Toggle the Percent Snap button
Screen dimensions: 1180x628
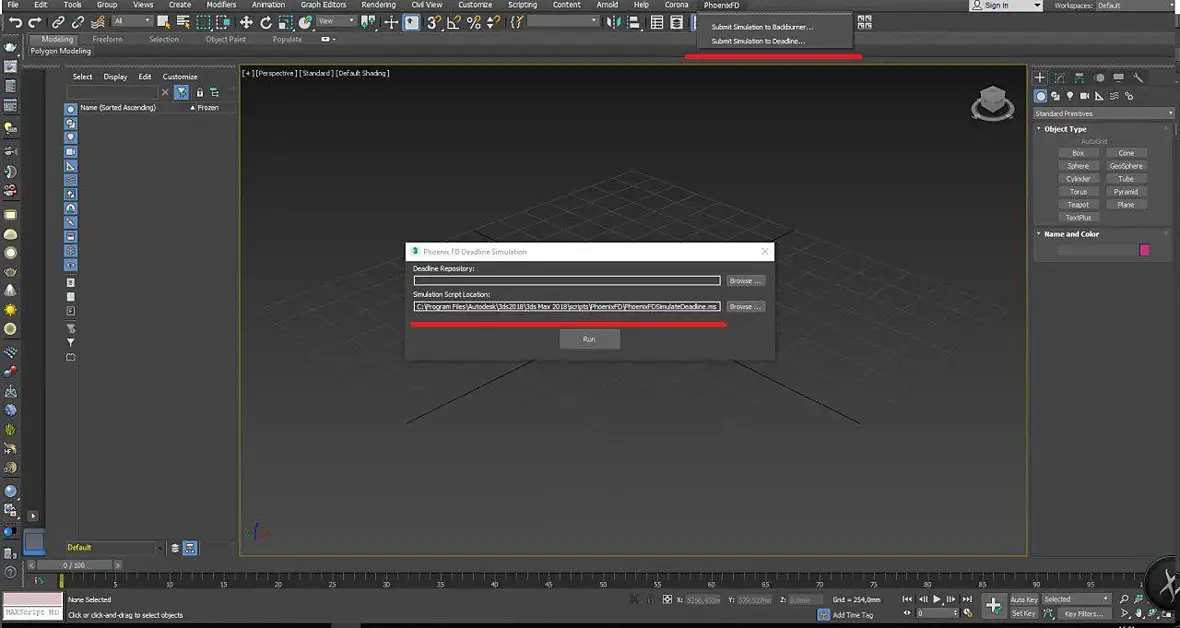(x=473, y=23)
